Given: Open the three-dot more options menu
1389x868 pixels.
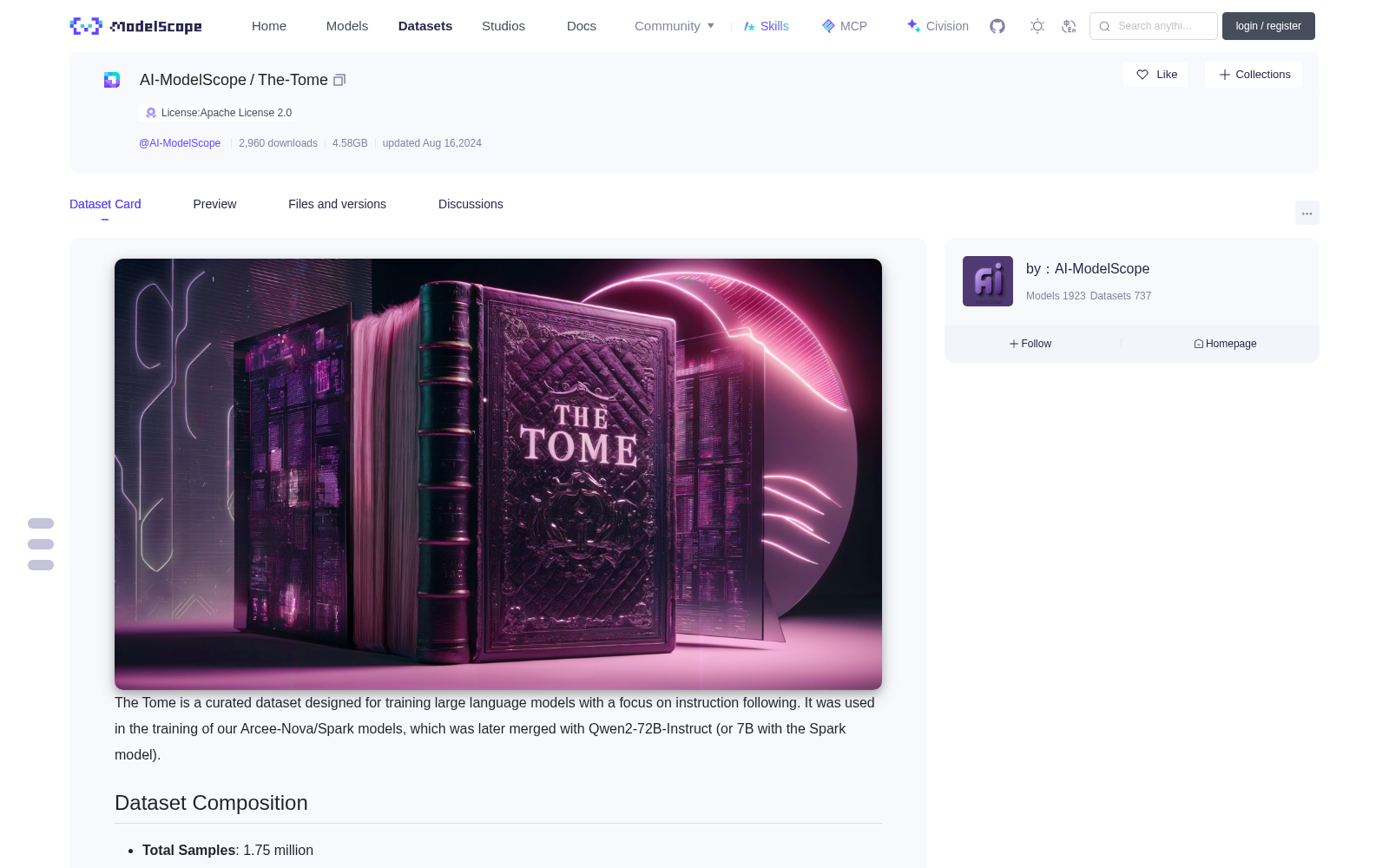Looking at the screenshot, I should pyautogui.click(x=1307, y=213).
